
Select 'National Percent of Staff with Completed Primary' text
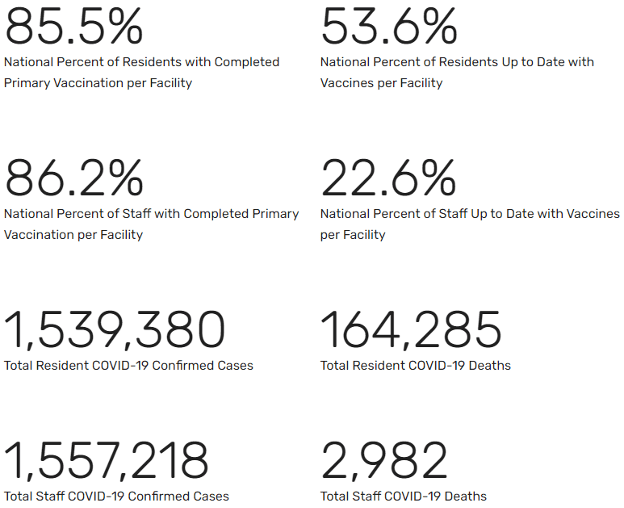point(151,214)
